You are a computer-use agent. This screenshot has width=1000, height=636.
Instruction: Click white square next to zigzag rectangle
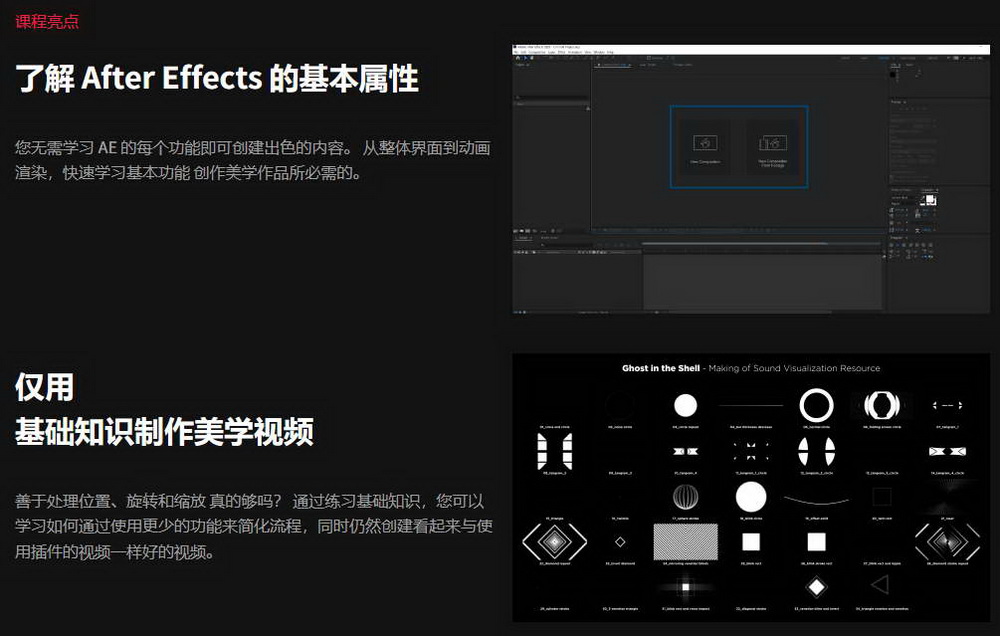coord(751,542)
